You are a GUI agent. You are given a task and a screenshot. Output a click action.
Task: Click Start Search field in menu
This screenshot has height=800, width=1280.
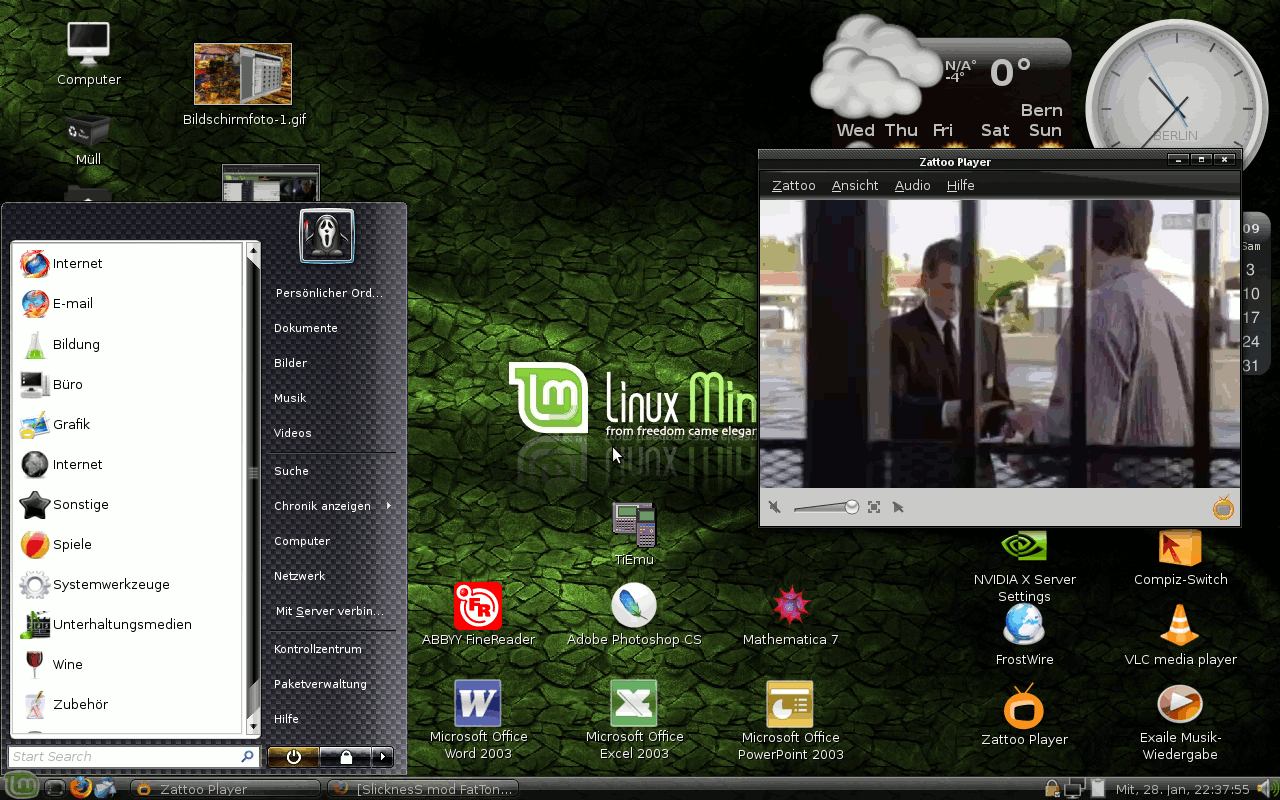[132, 757]
